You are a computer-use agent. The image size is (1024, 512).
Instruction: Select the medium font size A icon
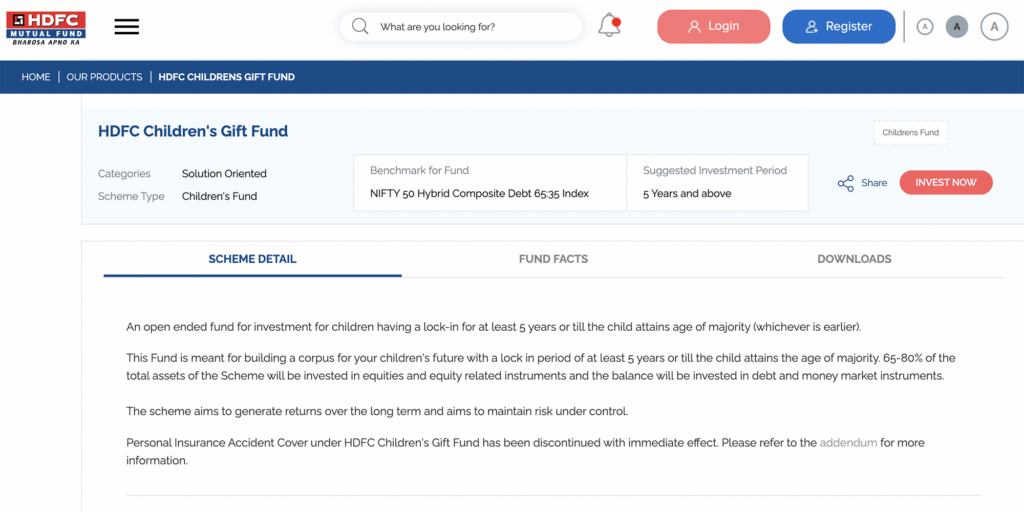[957, 27]
